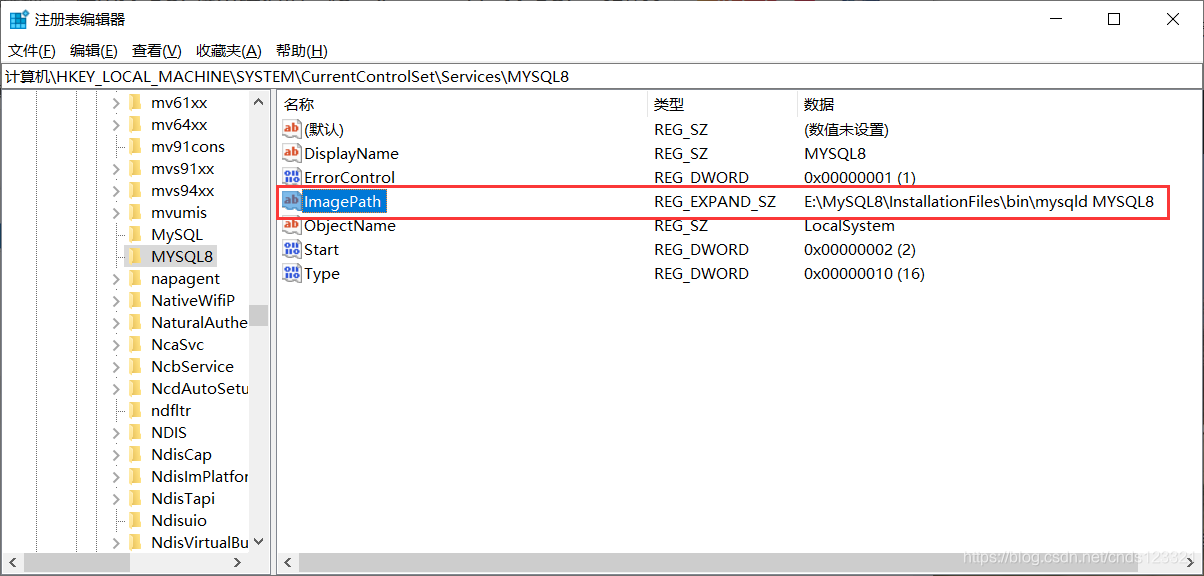
Task: Click the (默认) string value icon
Action: tap(292, 129)
